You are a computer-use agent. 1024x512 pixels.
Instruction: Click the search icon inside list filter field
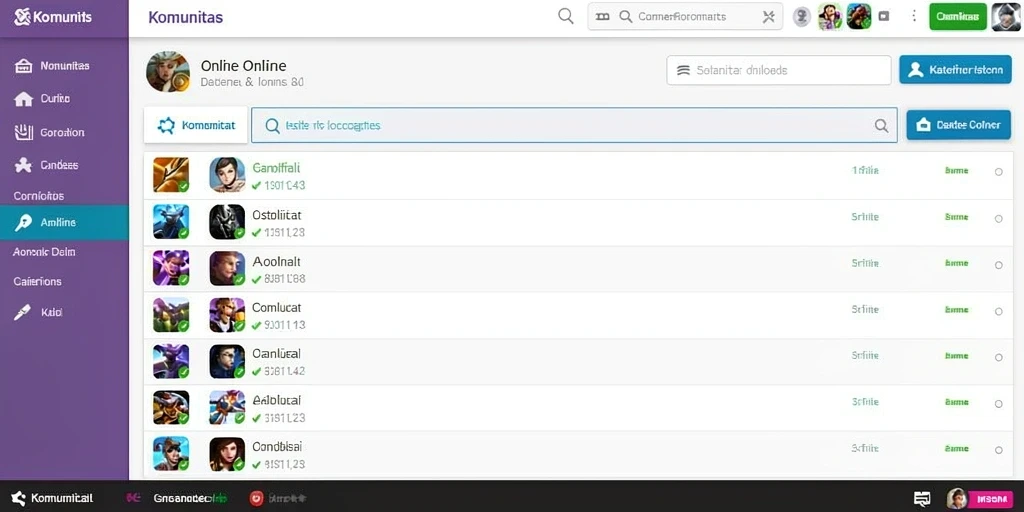[881, 126]
